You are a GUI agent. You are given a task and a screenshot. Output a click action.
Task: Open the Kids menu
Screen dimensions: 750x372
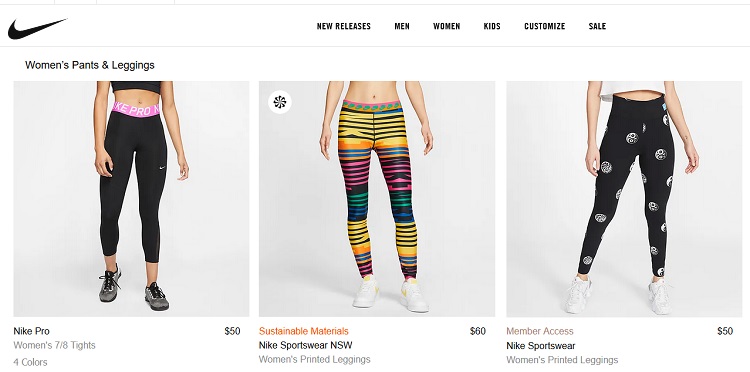click(x=492, y=26)
